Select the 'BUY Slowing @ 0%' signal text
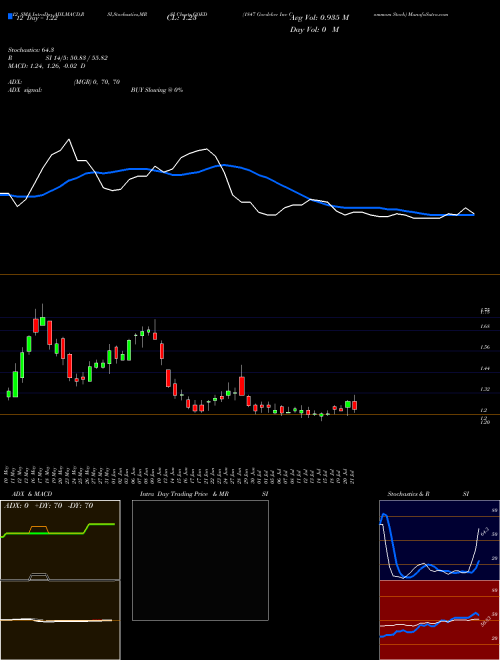Image resolution: width=500 pixels, height=660 pixels. (x=157, y=90)
